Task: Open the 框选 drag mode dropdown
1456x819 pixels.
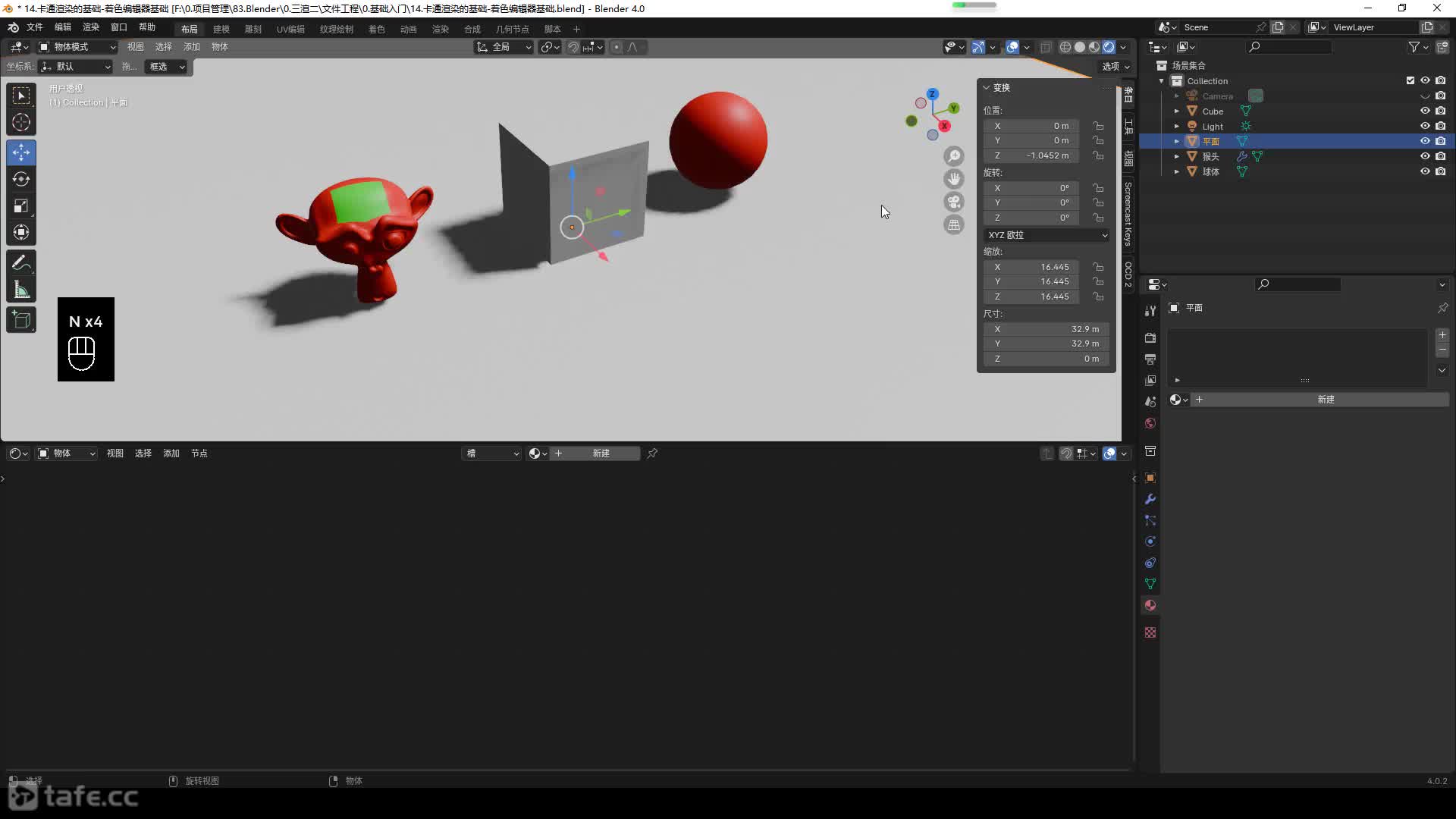Action: (x=166, y=67)
